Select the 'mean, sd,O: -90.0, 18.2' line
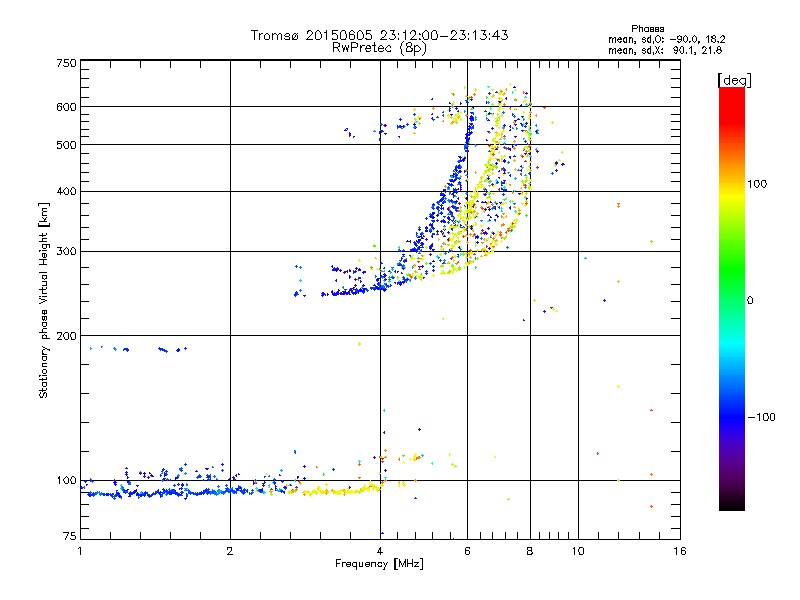 666,40
